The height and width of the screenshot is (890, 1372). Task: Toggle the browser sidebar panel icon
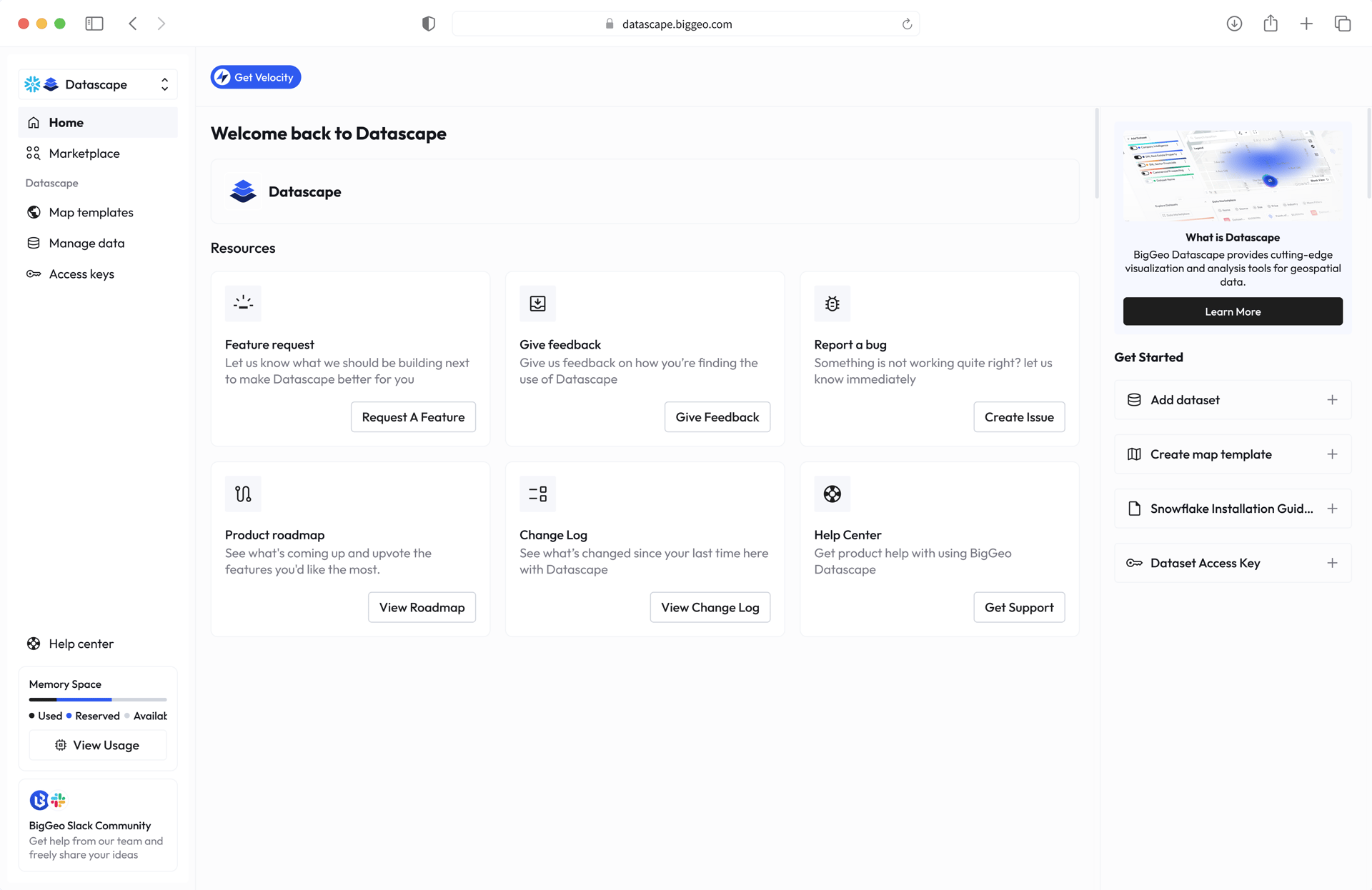coord(94,24)
